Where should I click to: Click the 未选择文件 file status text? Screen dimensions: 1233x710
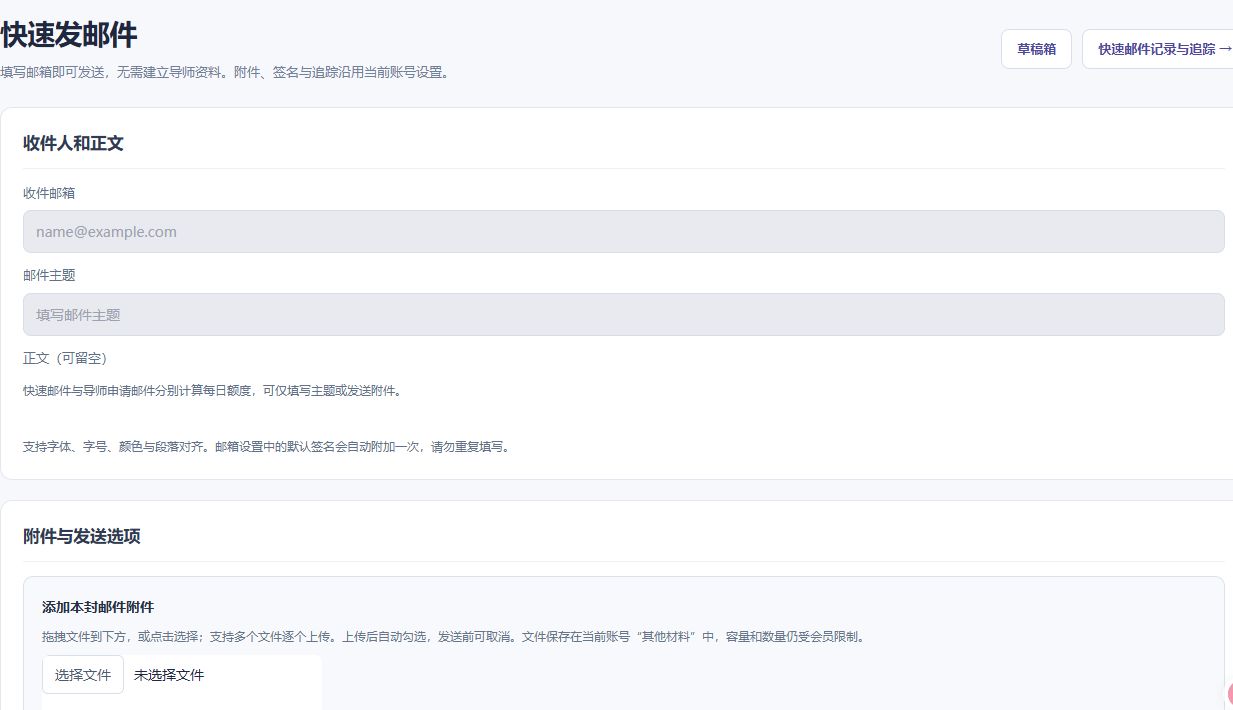point(169,675)
